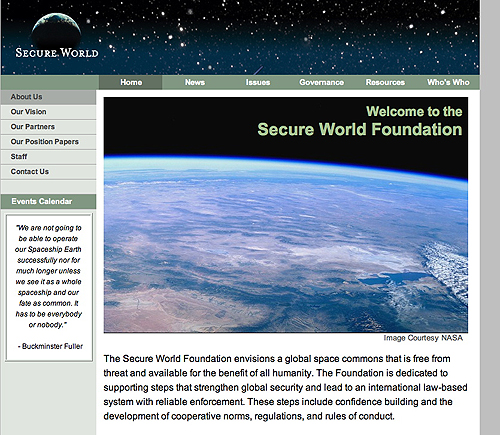
Task: Click the Secure World logo
Action: pos(56,36)
